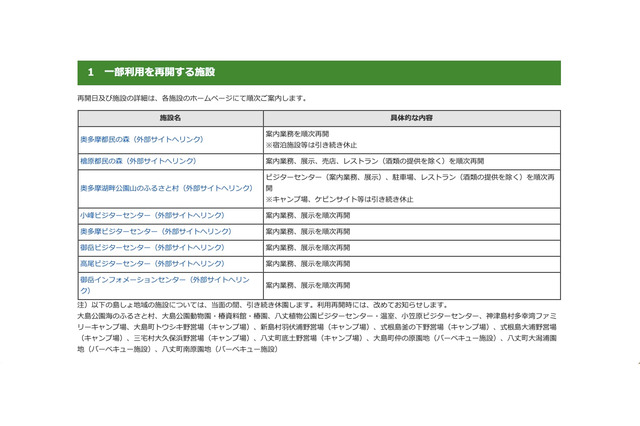Click the text 案内業務を順次再開
Screen dimensions: 640x426
pyautogui.click(x=297, y=134)
